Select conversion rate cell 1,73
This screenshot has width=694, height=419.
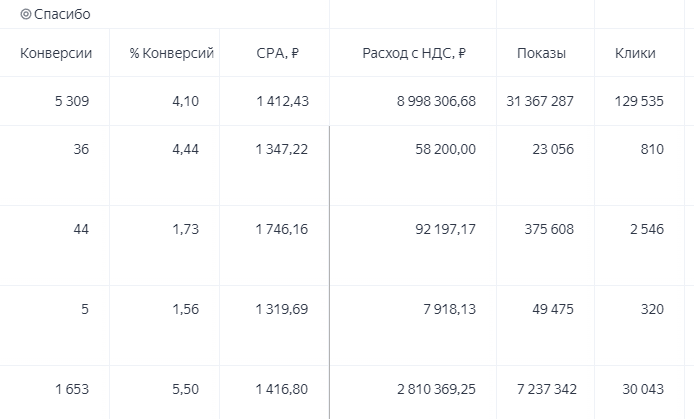[185, 229]
